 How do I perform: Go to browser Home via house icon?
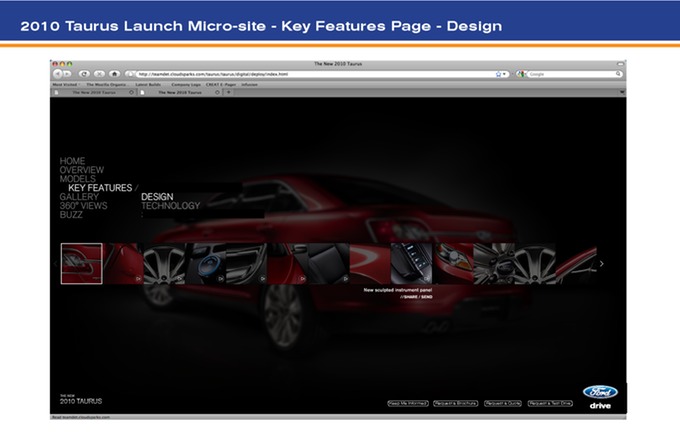coord(114,74)
